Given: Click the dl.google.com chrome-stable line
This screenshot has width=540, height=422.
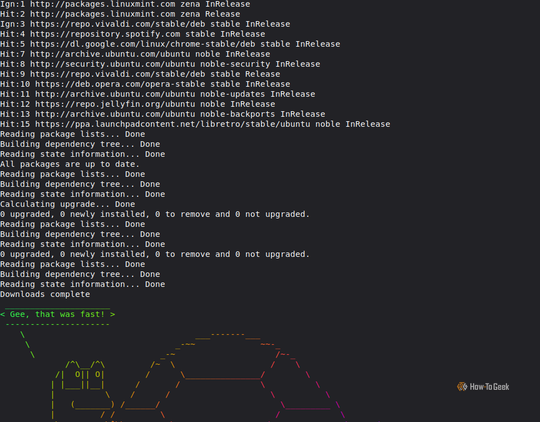Looking at the screenshot, I should 170,44.
